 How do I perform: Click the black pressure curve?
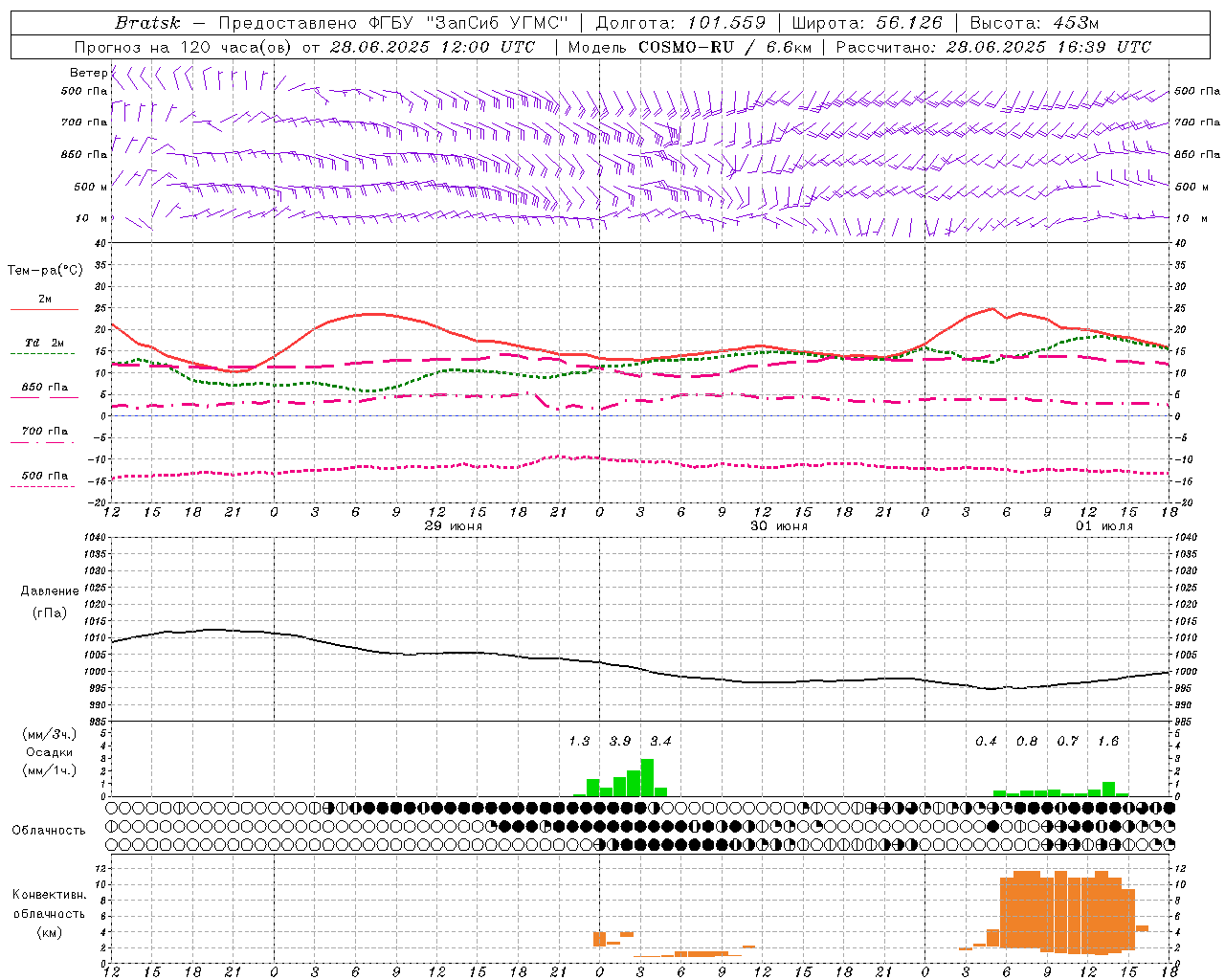click(x=641, y=668)
